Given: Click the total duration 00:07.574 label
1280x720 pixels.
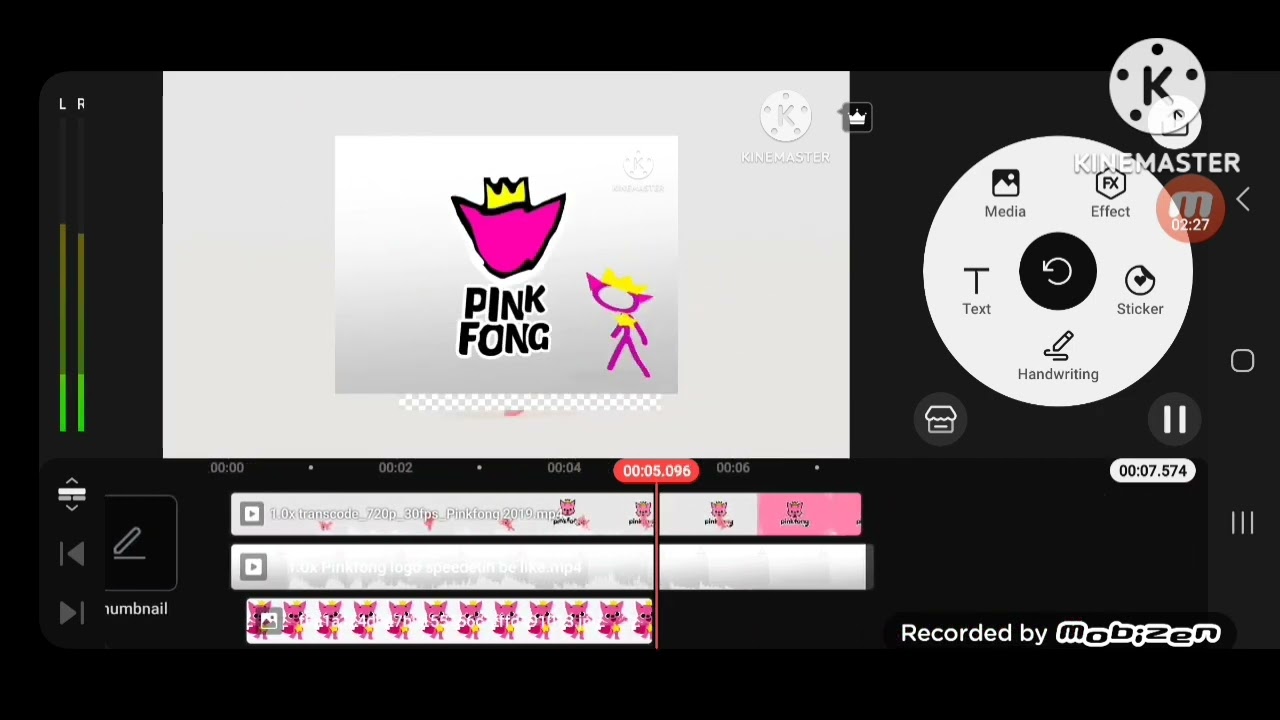Looking at the screenshot, I should click(1153, 471).
